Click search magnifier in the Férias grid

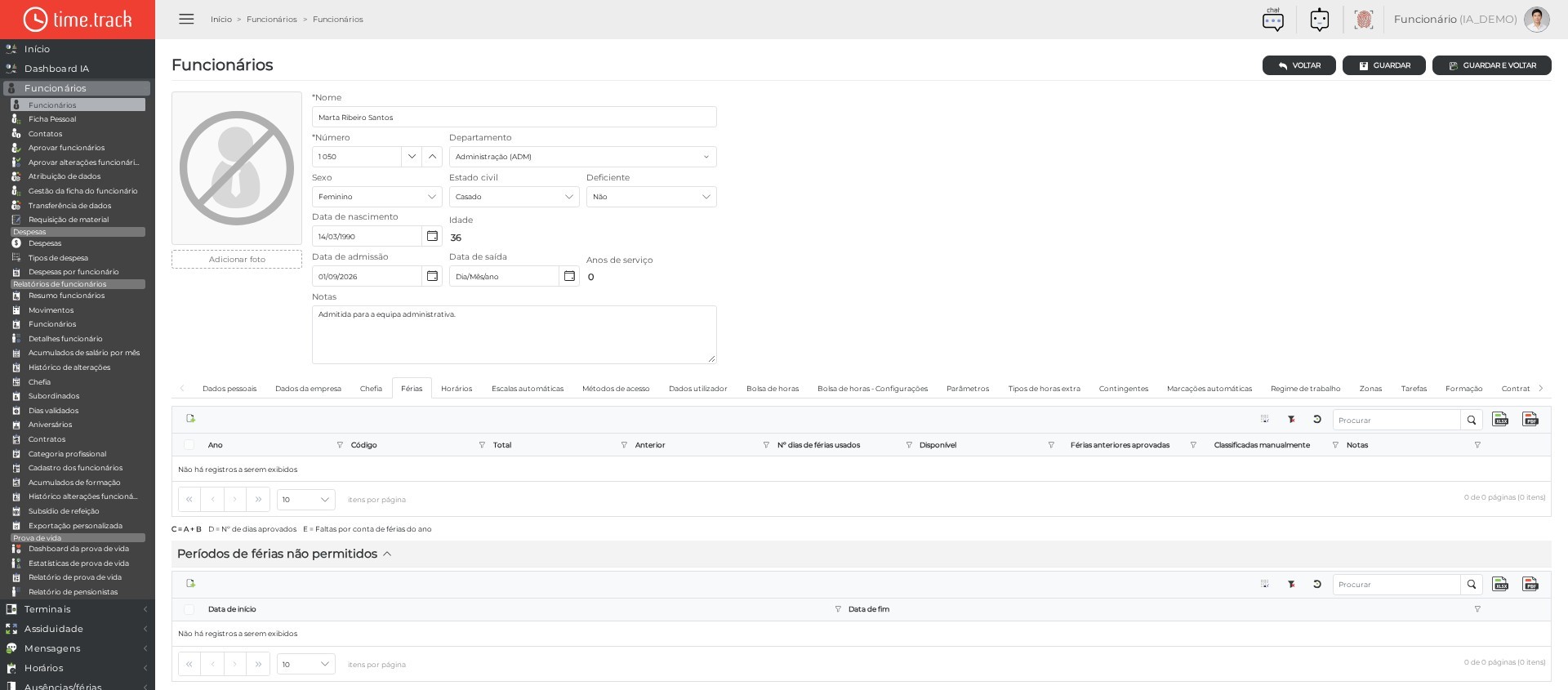[1472, 420]
